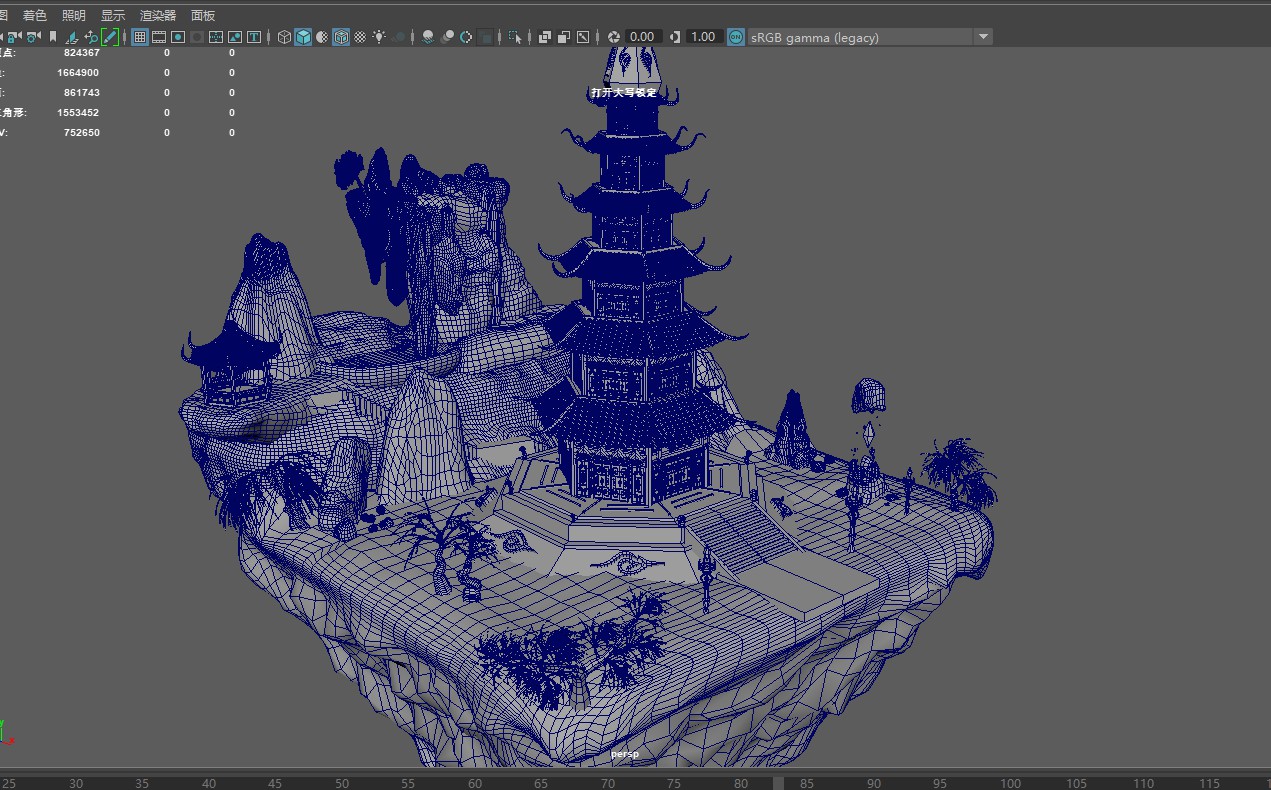Click the textured checker icon
Image resolution: width=1271 pixels, height=790 pixels.
(359, 37)
